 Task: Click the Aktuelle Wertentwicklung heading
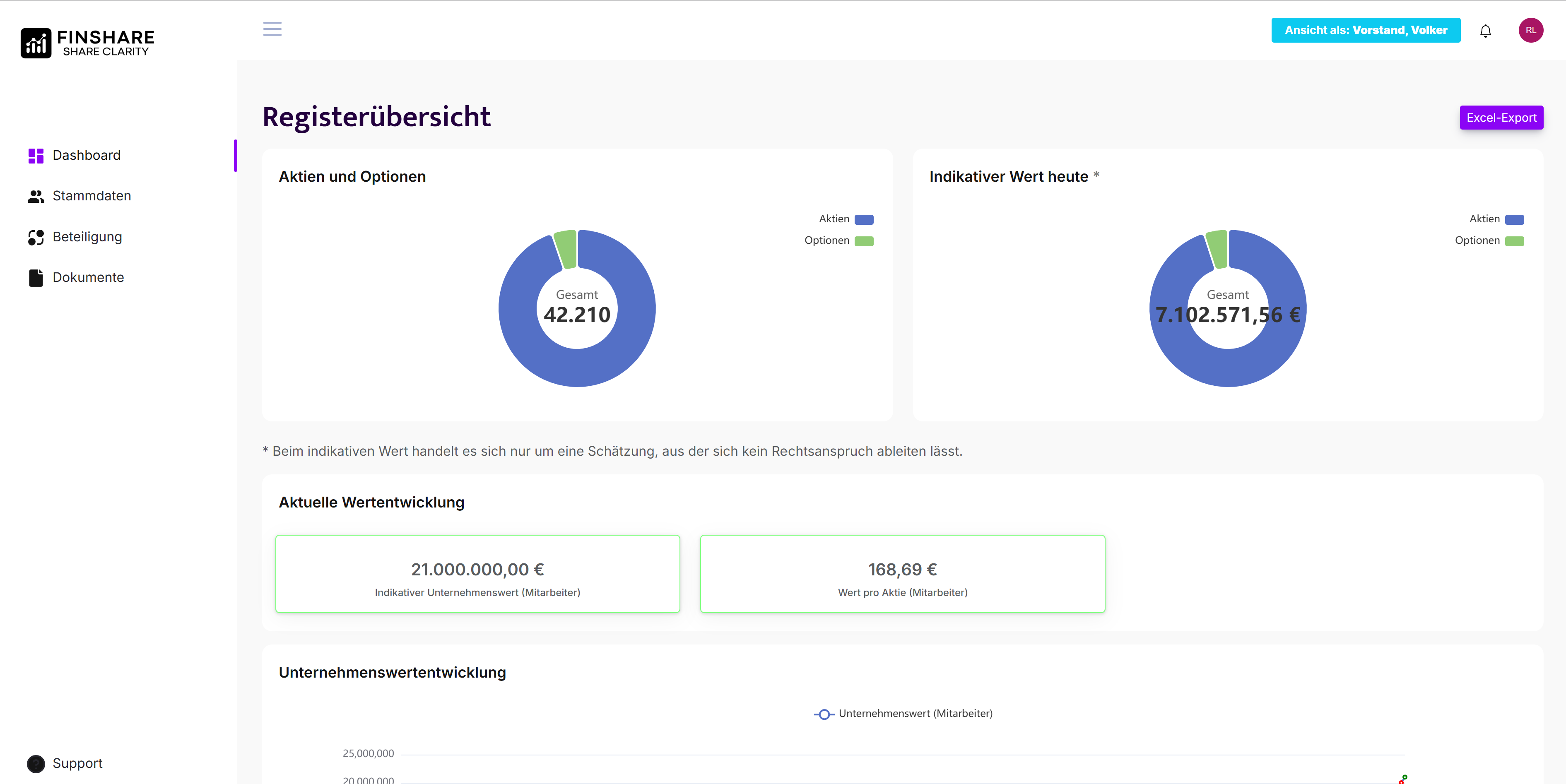(x=371, y=502)
